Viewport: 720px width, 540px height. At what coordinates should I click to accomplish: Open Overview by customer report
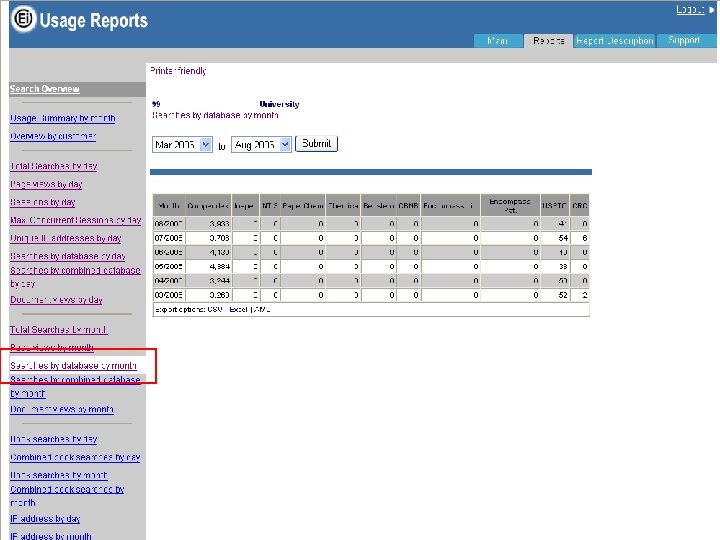tap(53, 136)
